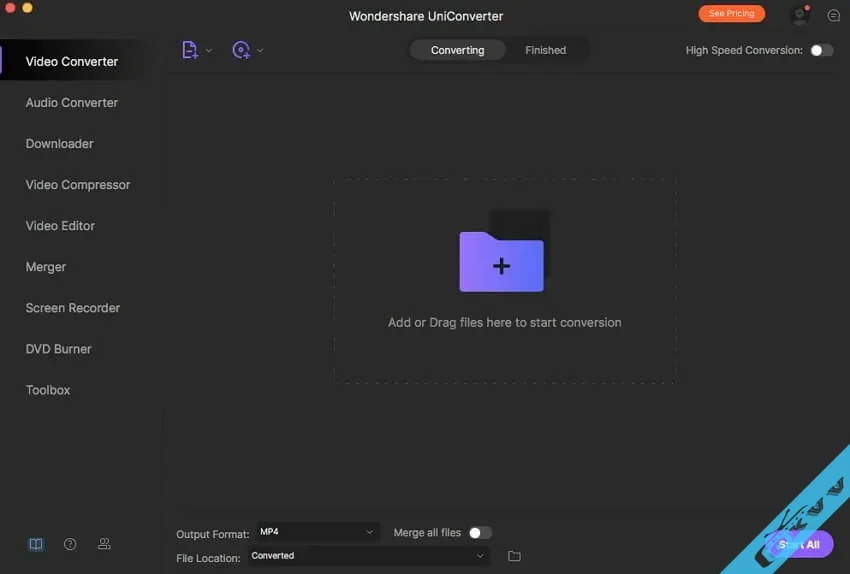Expand the Add Files dropdown arrow
Screen dimensions: 850x574
coord(209,50)
